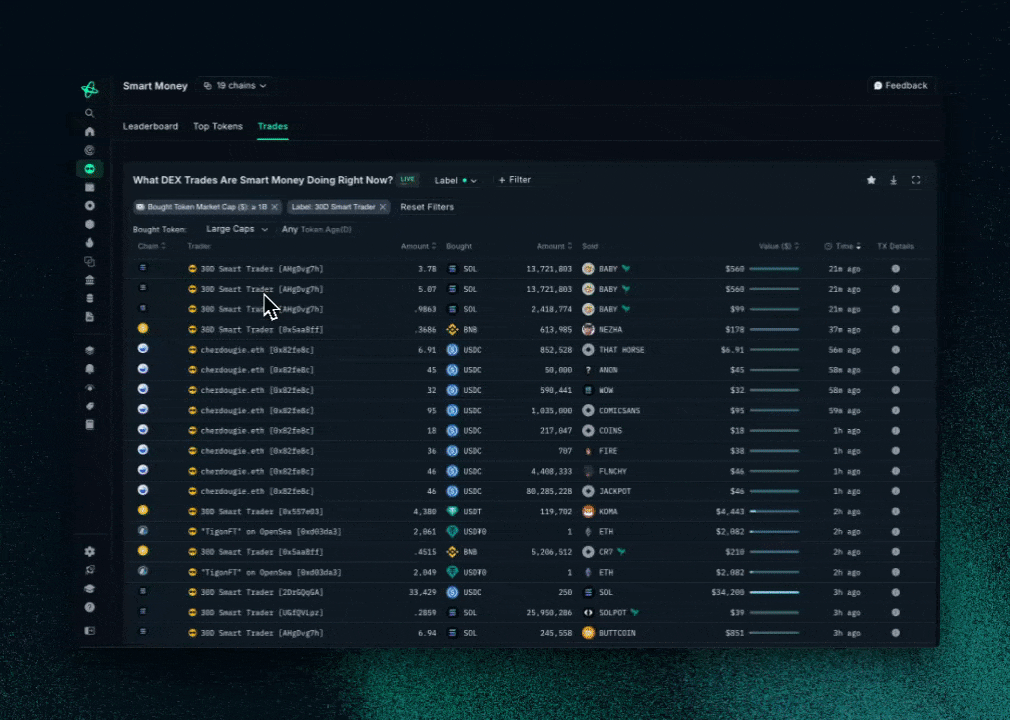
Task: Open the 19 chains dropdown
Action: pyautogui.click(x=235, y=86)
